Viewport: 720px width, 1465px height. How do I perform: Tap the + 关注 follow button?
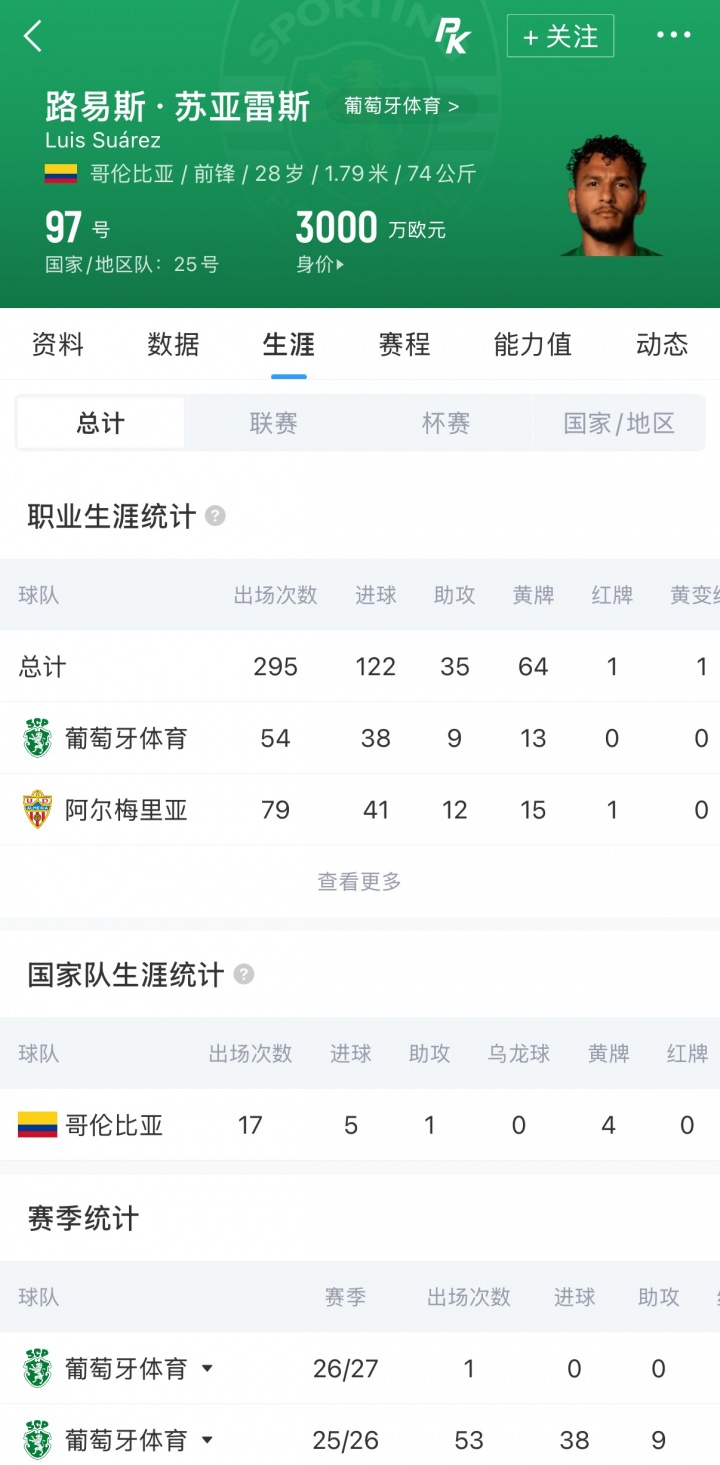560,37
